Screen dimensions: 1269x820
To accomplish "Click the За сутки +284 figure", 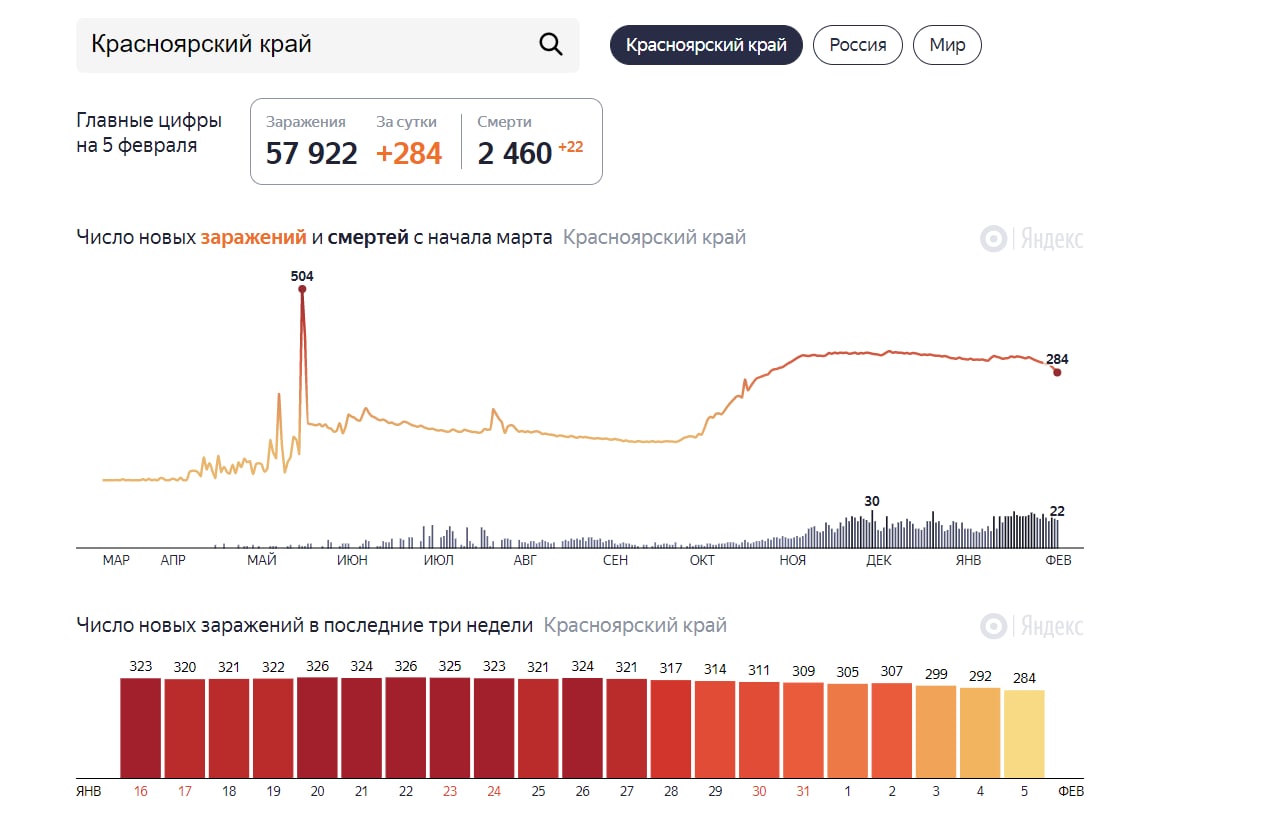I will (x=409, y=153).
